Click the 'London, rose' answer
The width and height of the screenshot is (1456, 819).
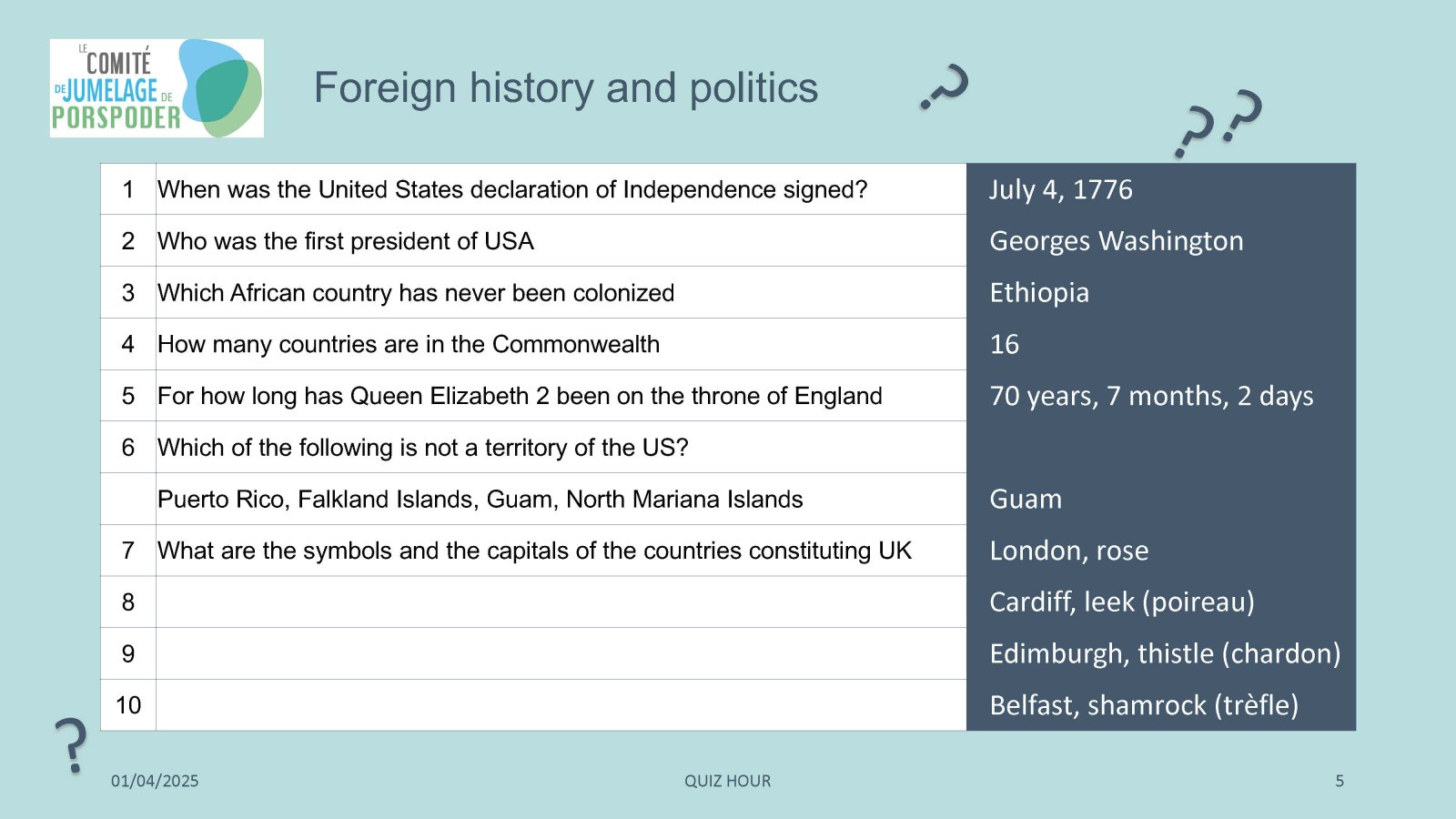click(1069, 551)
